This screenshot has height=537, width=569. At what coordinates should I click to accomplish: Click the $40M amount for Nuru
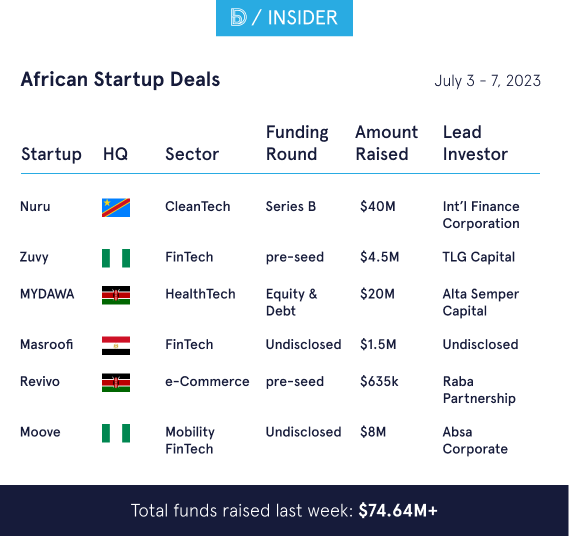pos(377,206)
